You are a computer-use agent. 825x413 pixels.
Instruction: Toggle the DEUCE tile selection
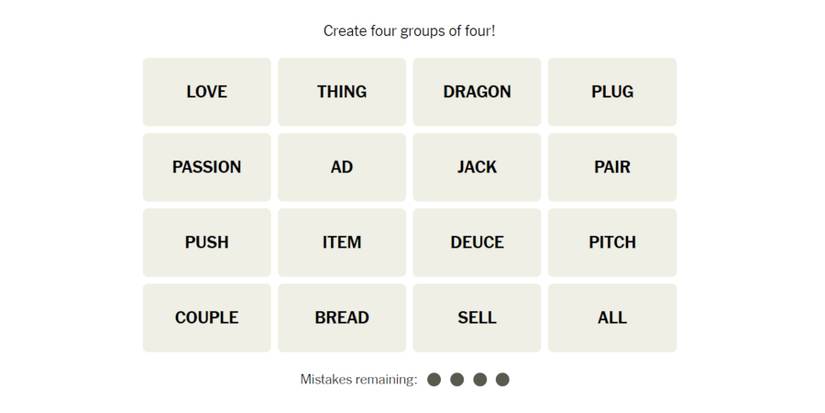pos(477,242)
